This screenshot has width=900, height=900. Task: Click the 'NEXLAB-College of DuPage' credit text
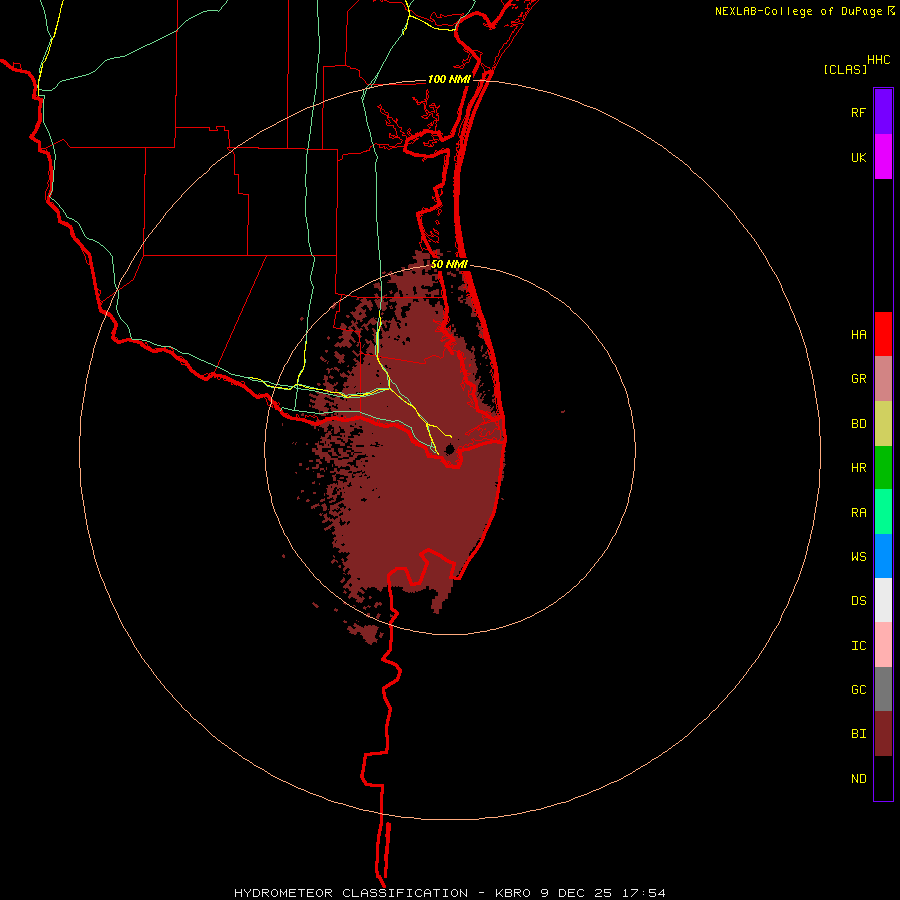point(798,11)
